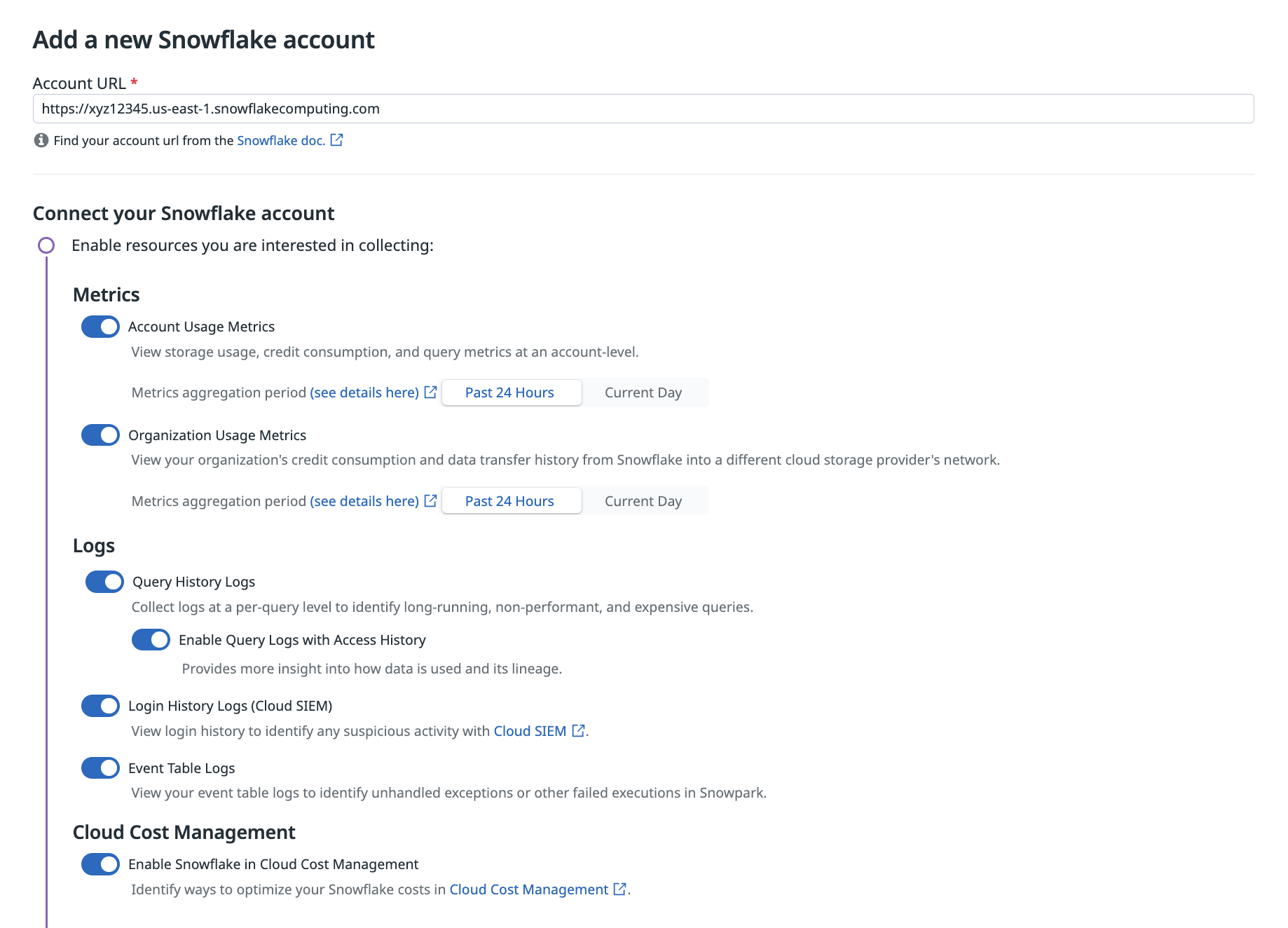
Task: Click the Account URL input field
Action: [x=643, y=109]
